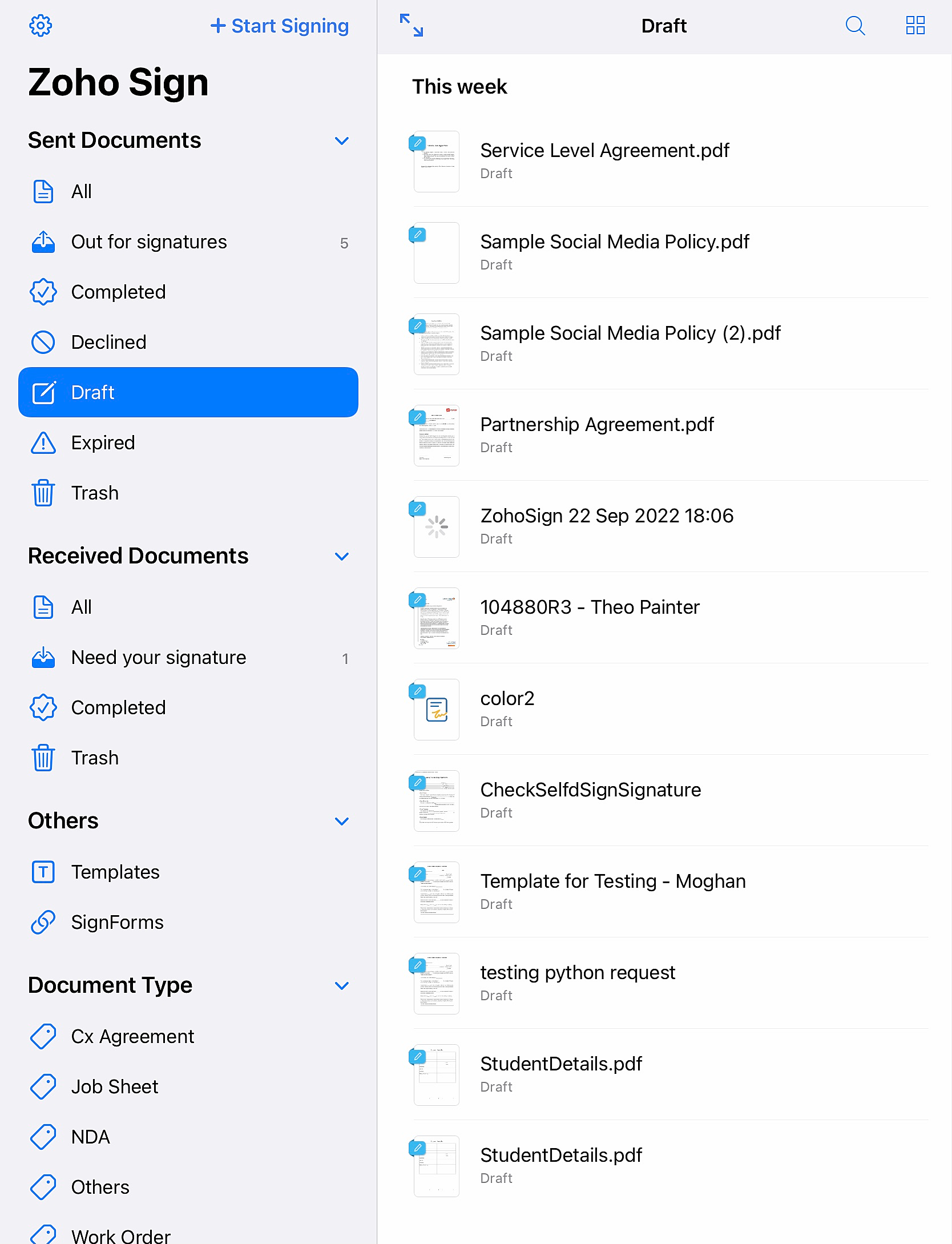Click the Declined circle-slash icon

[x=43, y=342]
